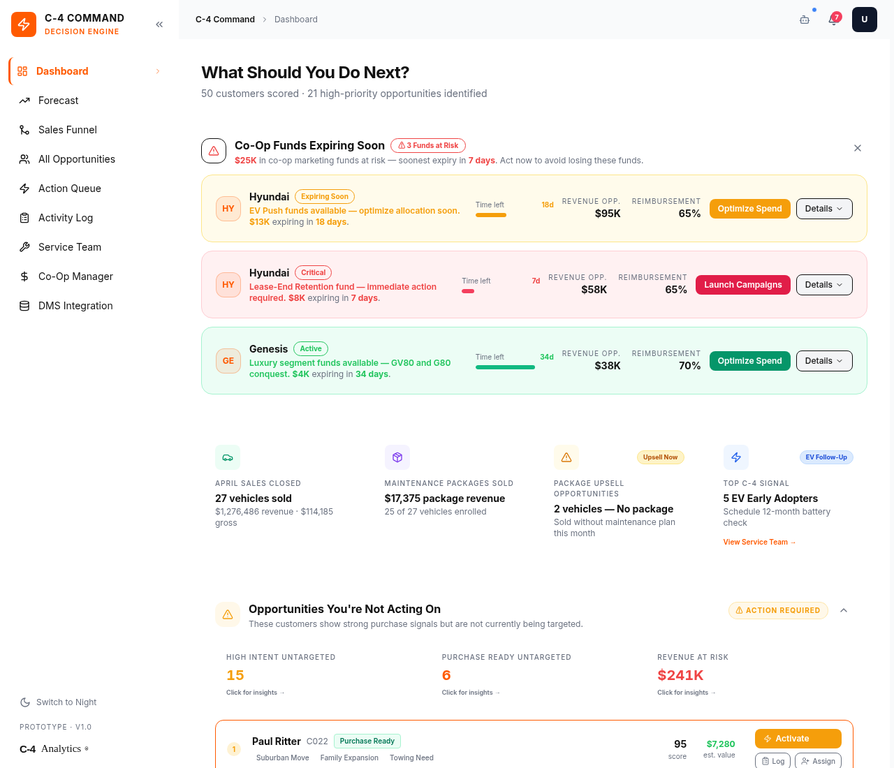The width and height of the screenshot is (894, 768).
Task: Click the C-4 Command lightning logo
Action: [23, 25]
